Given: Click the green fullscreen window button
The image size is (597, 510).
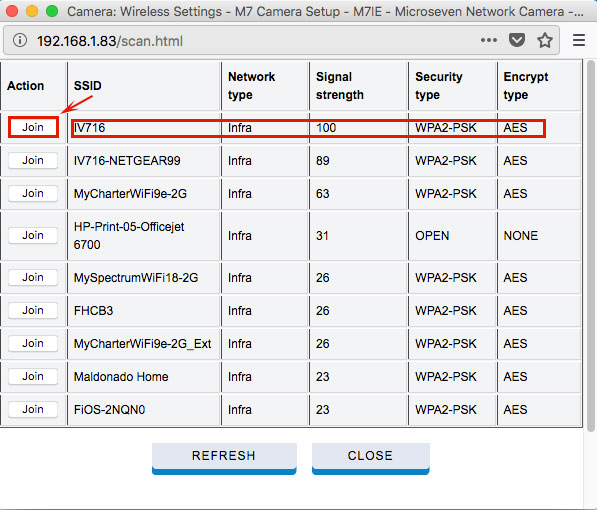Looking at the screenshot, I should pyautogui.click(x=52, y=11).
